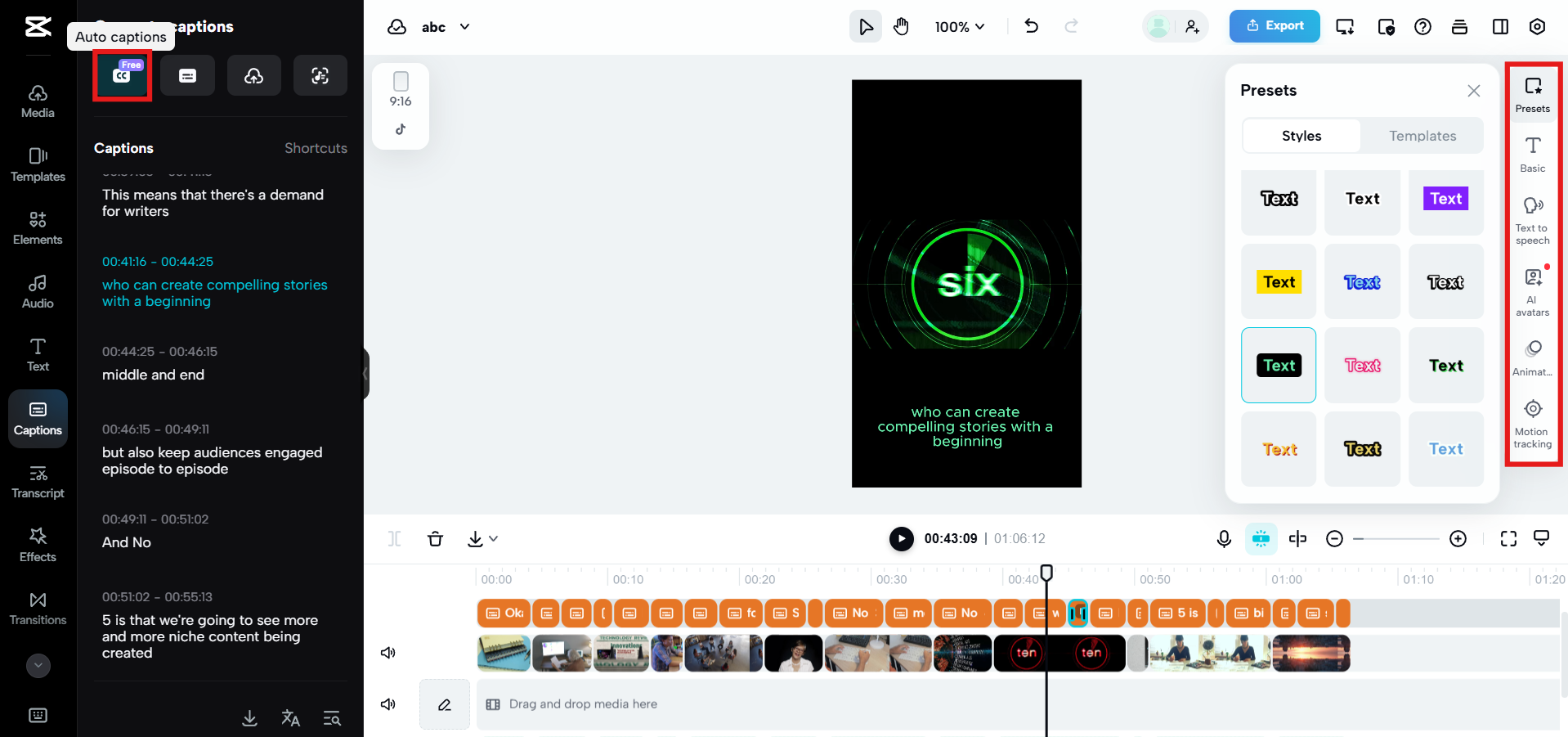Image resolution: width=1568 pixels, height=737 pixels.
Task: Fit timeline with the fullscreen brackets icon
Action: coord(1509,538)
